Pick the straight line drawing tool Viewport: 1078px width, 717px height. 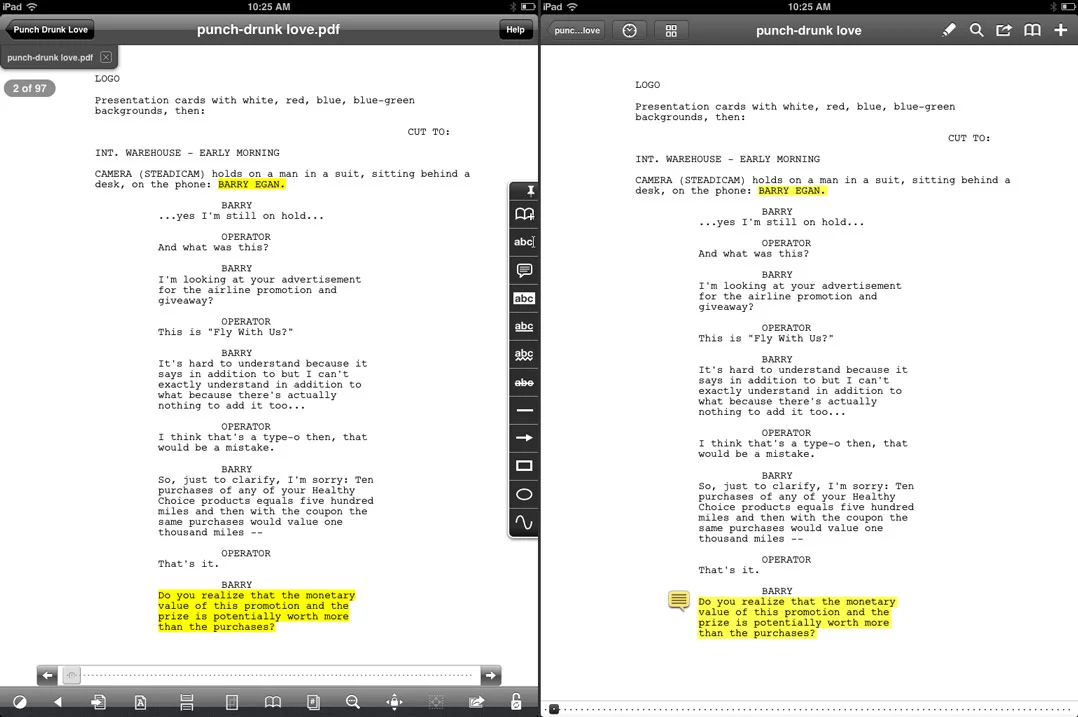coord(524,410)
